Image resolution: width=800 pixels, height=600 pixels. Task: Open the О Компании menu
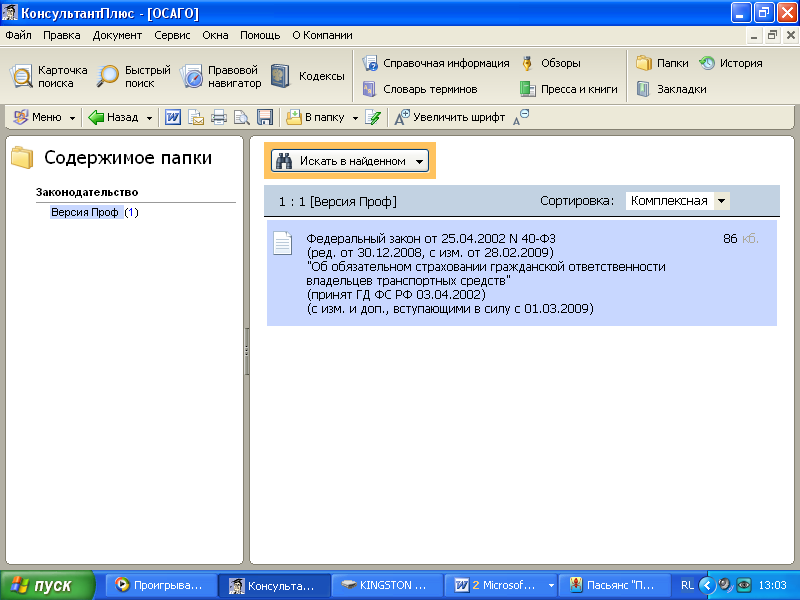point(322,35)
